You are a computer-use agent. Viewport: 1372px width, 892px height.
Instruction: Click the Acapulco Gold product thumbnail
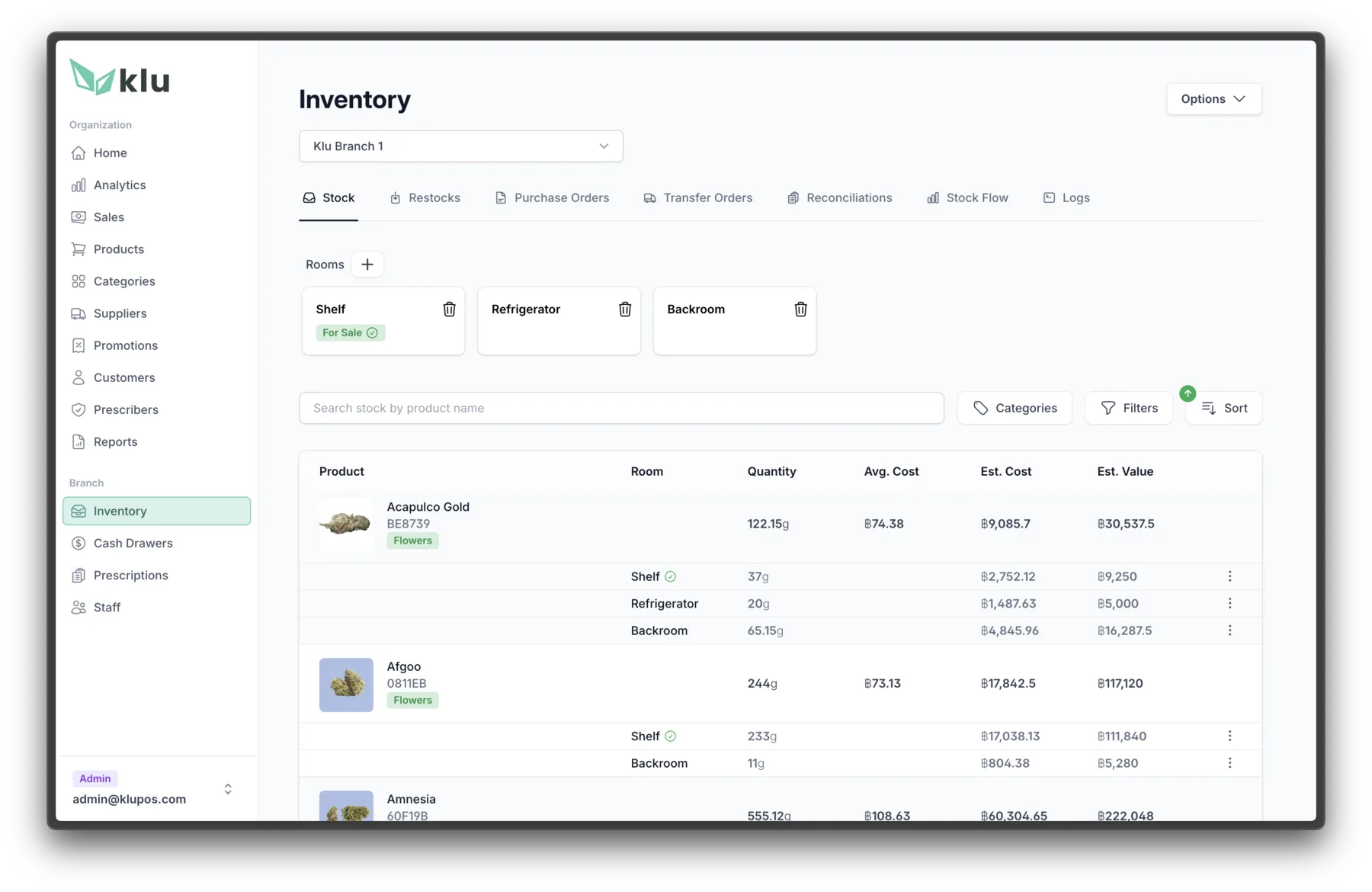click(x=346, y=525)
